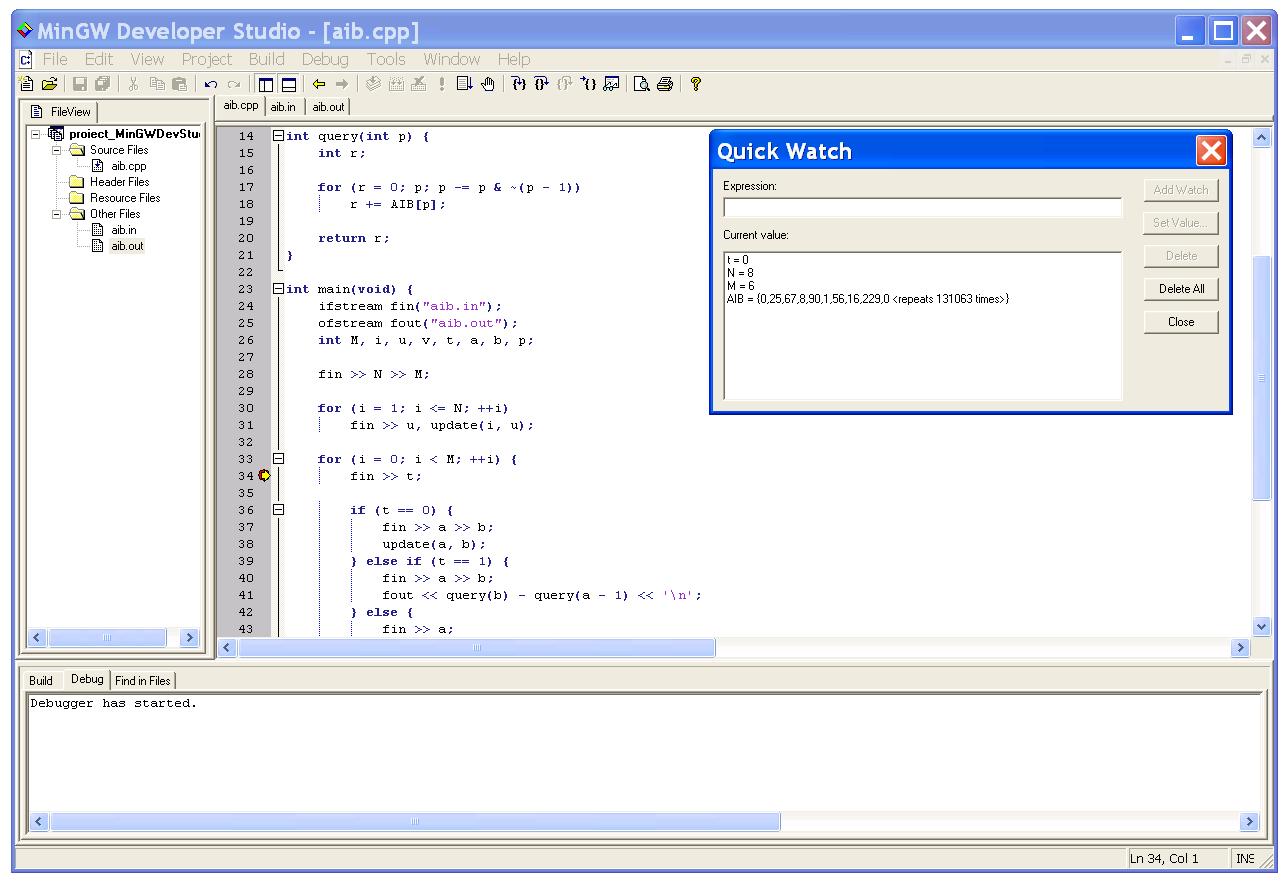The width and height of the screenshot is (1287, 882).
Task: Click the Cut scissors icon
Action: (x=132, y=85)
